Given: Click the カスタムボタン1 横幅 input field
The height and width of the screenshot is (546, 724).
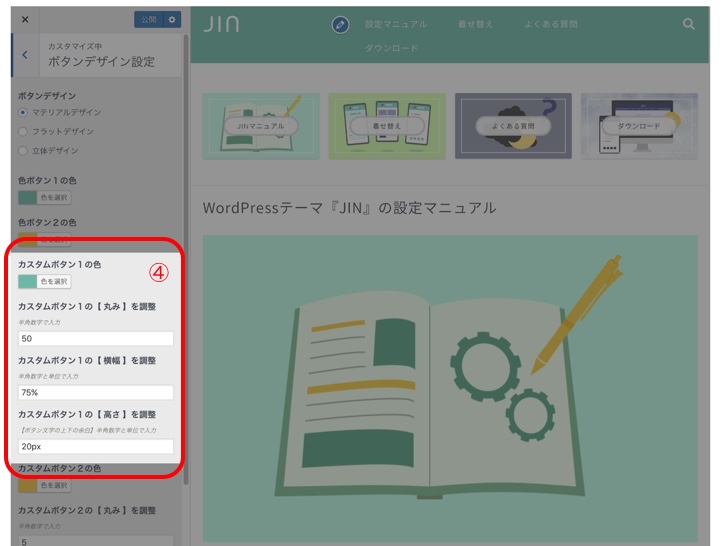Looking at the screenshot, I should coord(96,392).
